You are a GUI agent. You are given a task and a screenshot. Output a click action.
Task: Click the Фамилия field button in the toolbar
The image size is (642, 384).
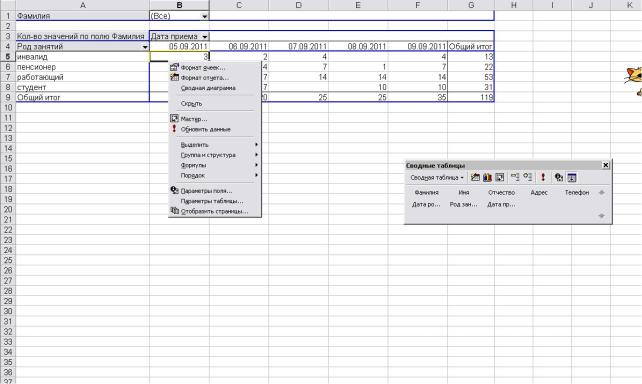[426, 192]
